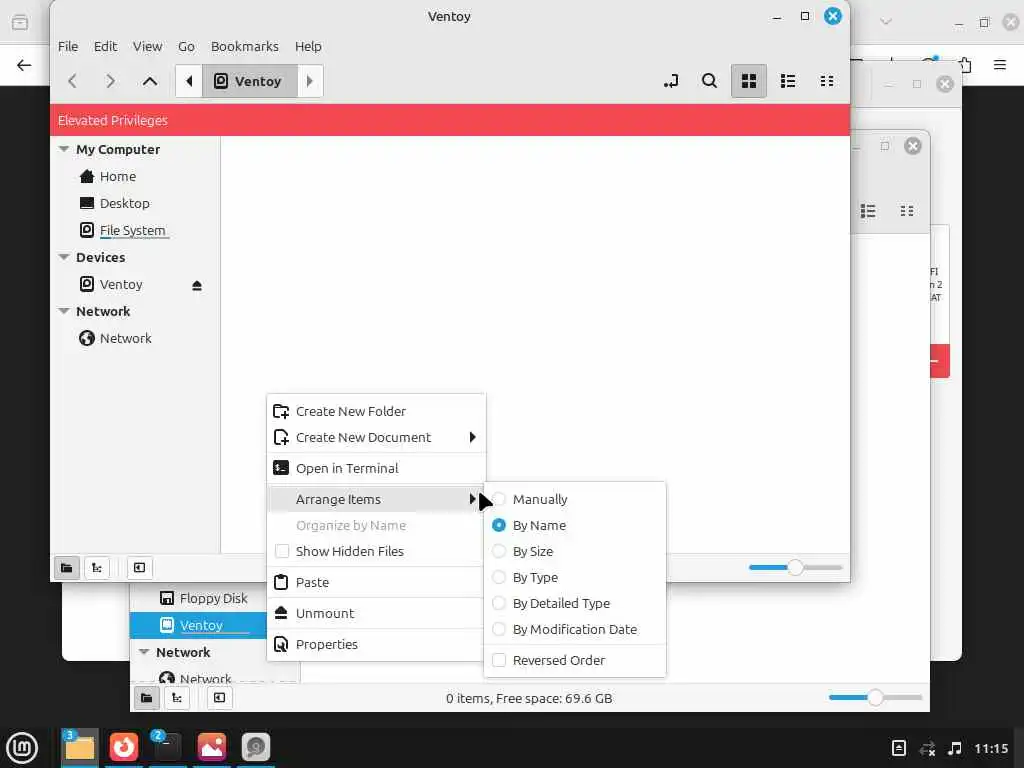Select Floppy Disk in the back window
This screenshot has width=1024, height=768.
[214, 598]
